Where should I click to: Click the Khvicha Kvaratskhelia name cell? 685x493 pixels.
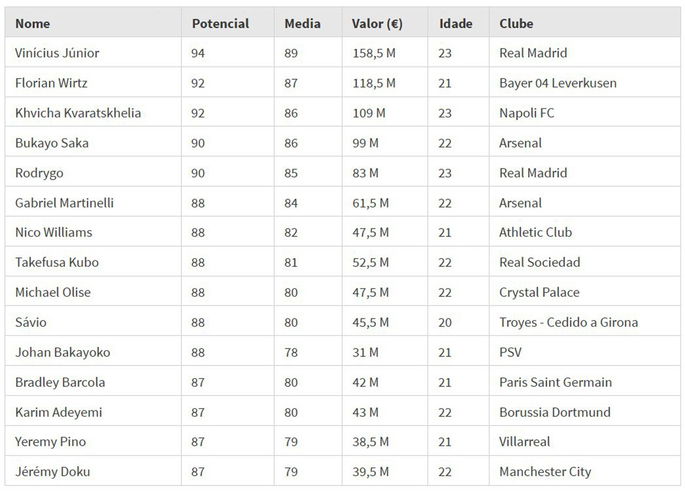tap(79, 113)
